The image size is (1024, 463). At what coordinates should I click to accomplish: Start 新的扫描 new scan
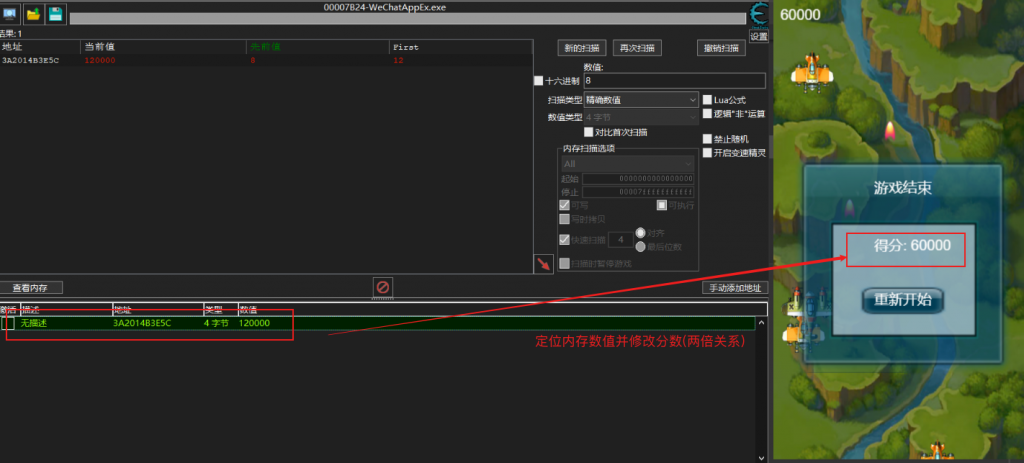582,48
